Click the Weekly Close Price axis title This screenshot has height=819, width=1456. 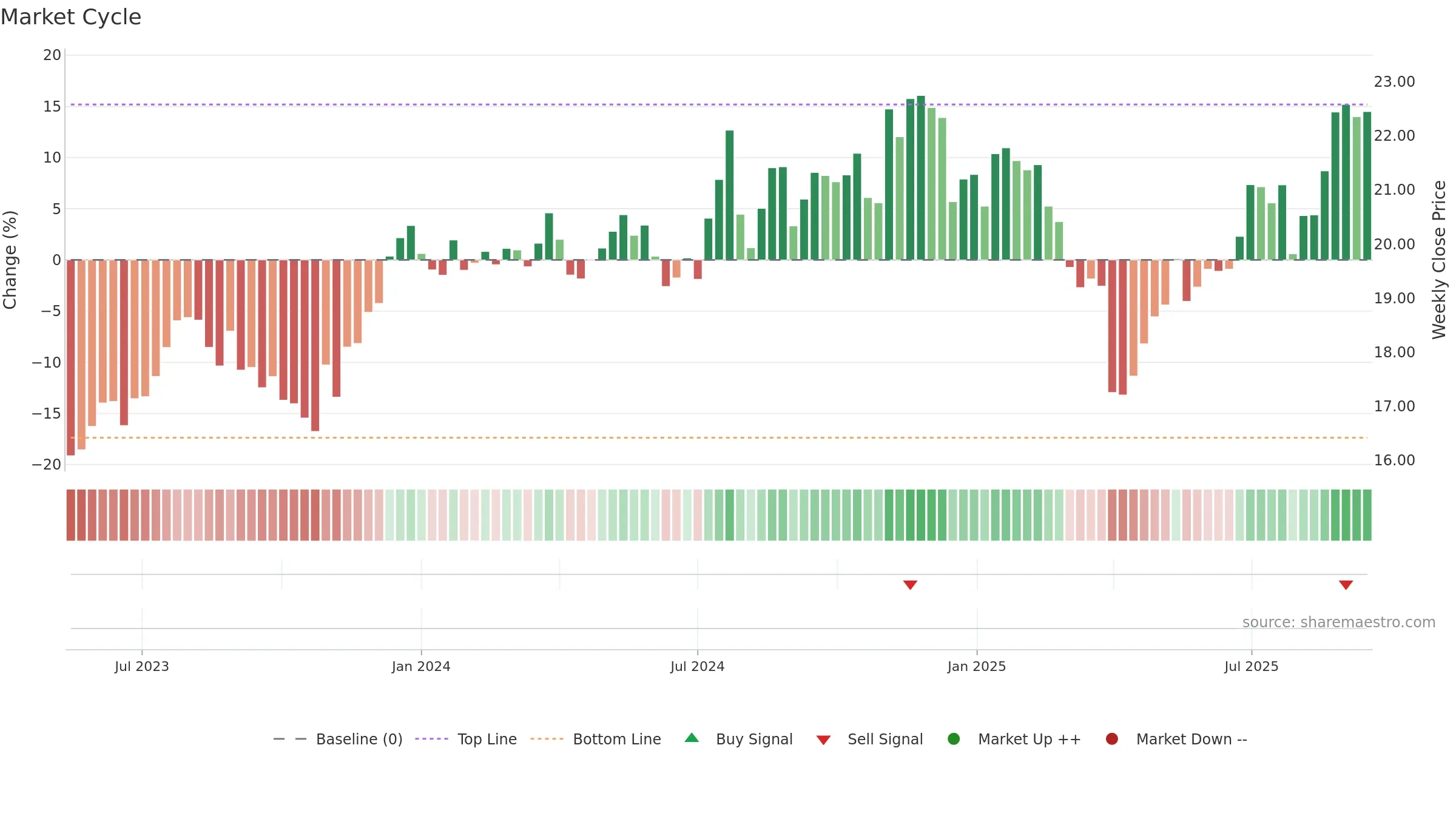[1439, 260]
